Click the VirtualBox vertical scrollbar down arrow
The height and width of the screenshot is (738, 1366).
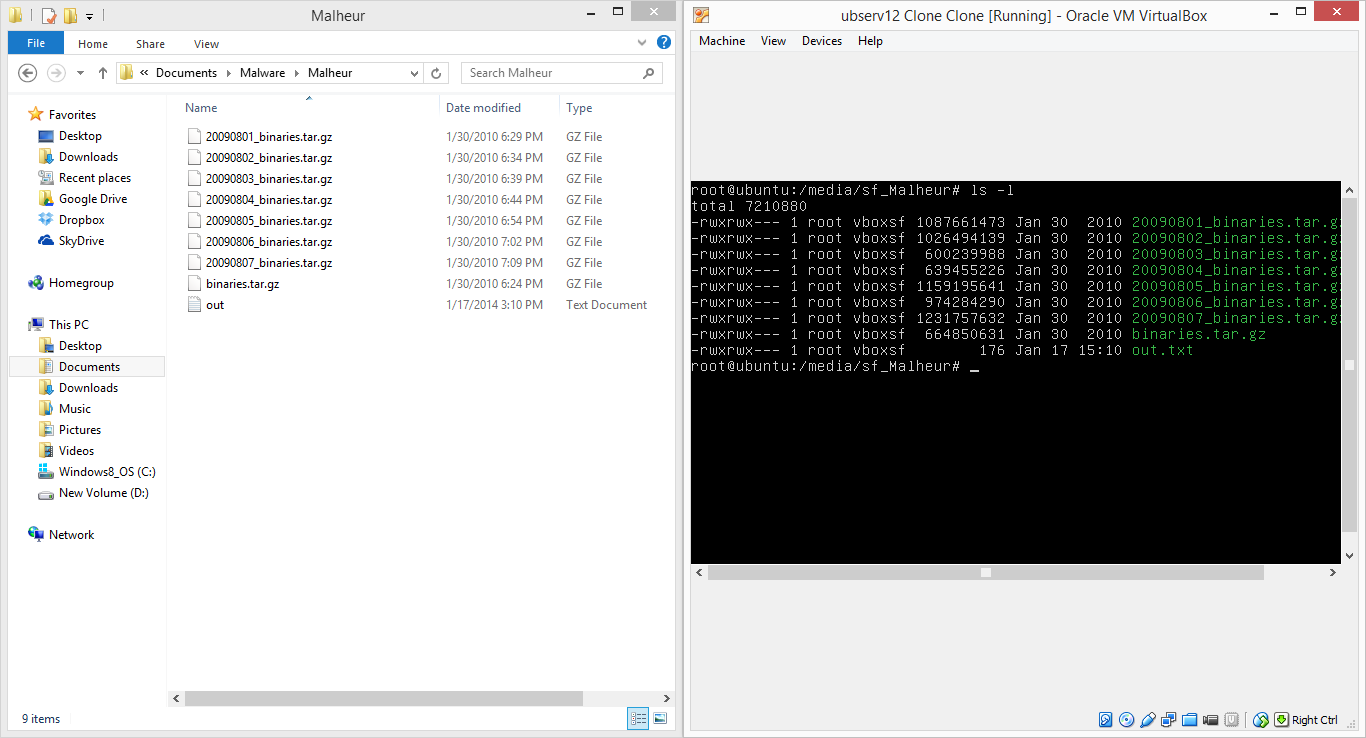tap(1349, 556)
